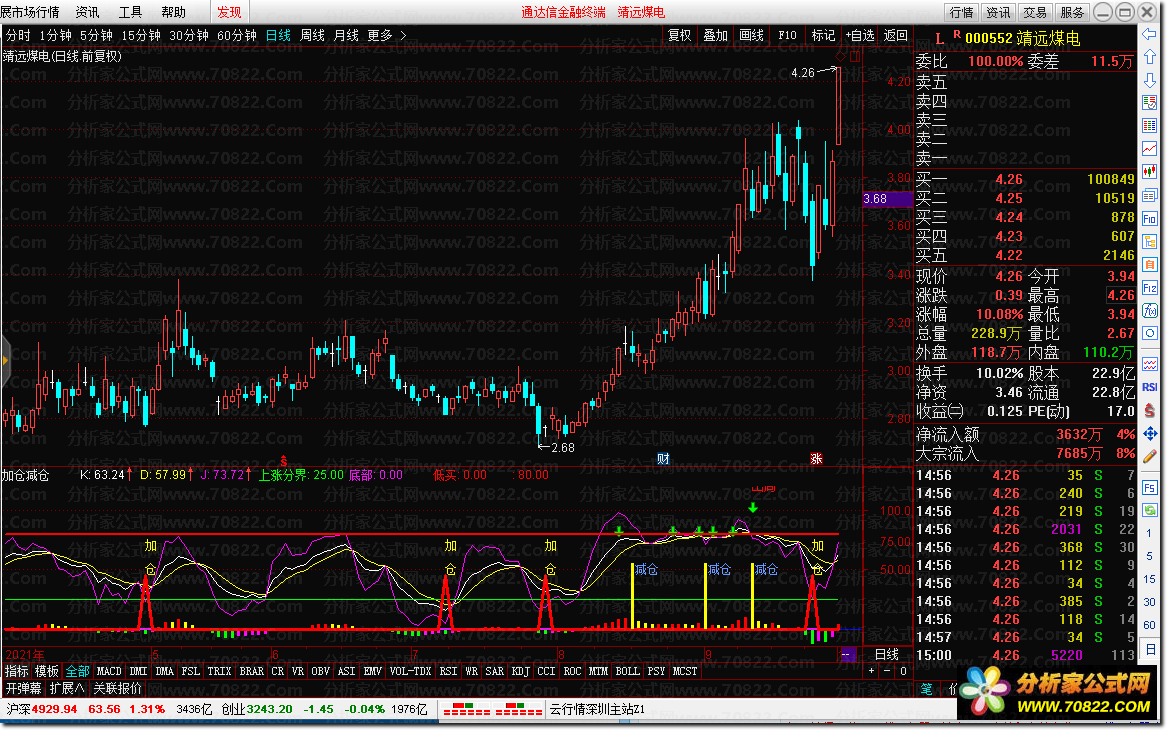Click the 关联报价 tab

click(x=117, y=688)
